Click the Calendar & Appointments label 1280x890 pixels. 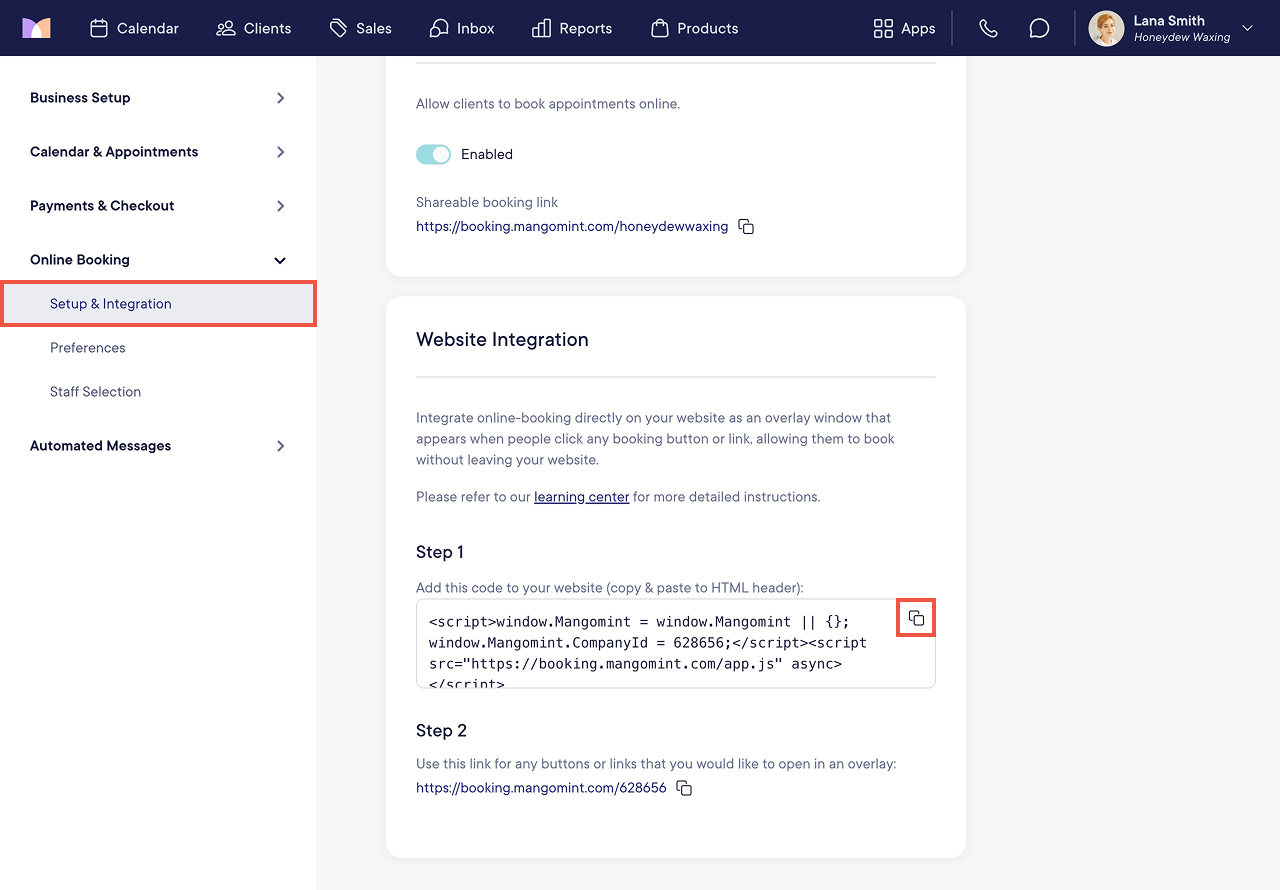114,152
